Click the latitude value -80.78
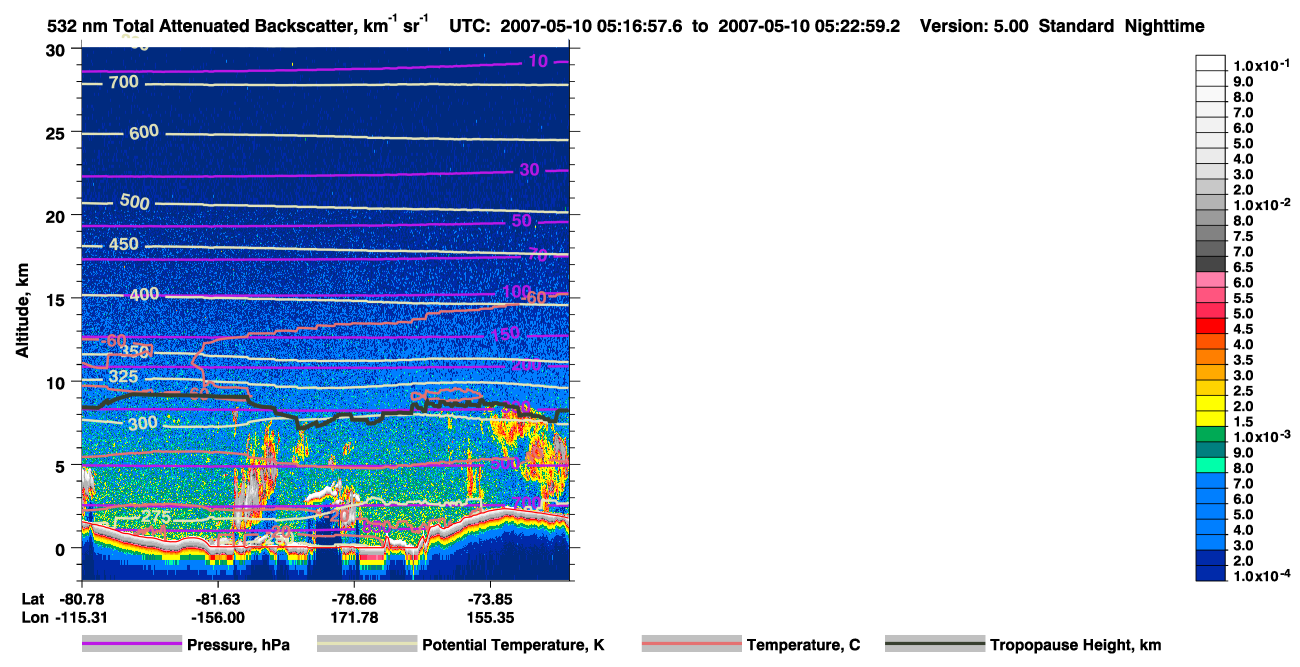 (x=82, y=599)
